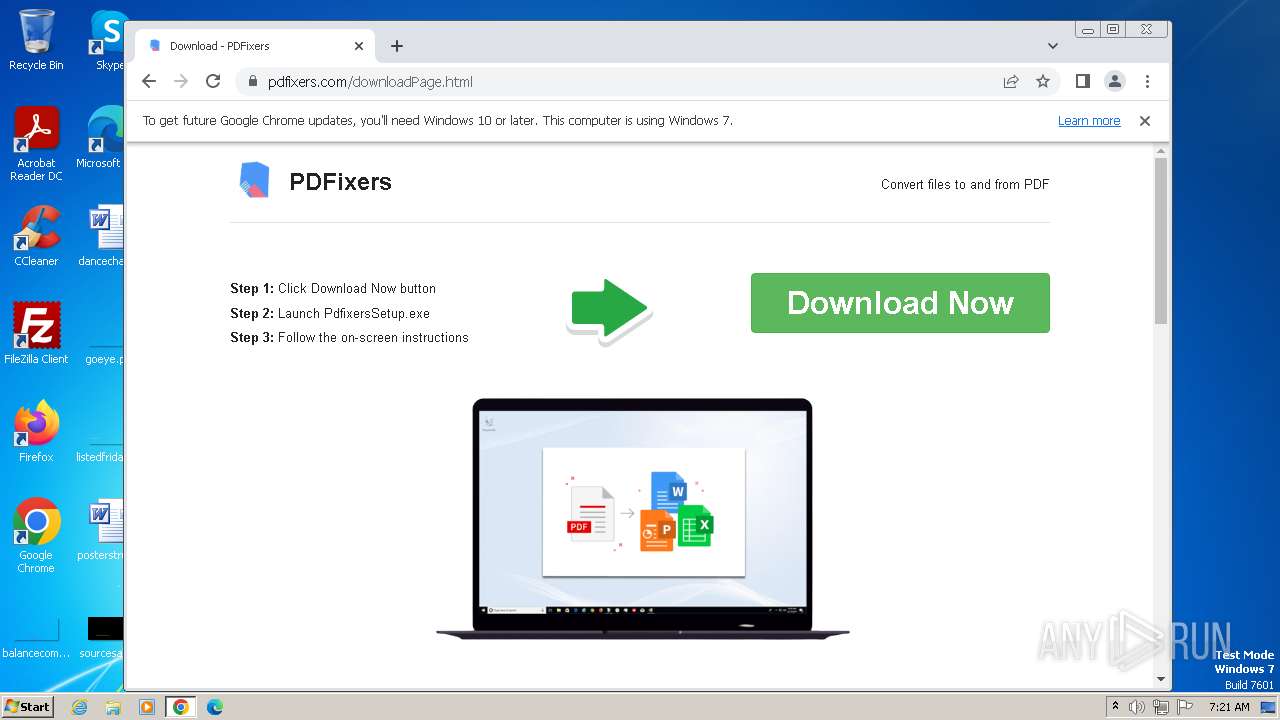This screenshot has height=720, width=1280.
Task: Open the FileZilla Client desktop icon
Action: coord(36,334)
